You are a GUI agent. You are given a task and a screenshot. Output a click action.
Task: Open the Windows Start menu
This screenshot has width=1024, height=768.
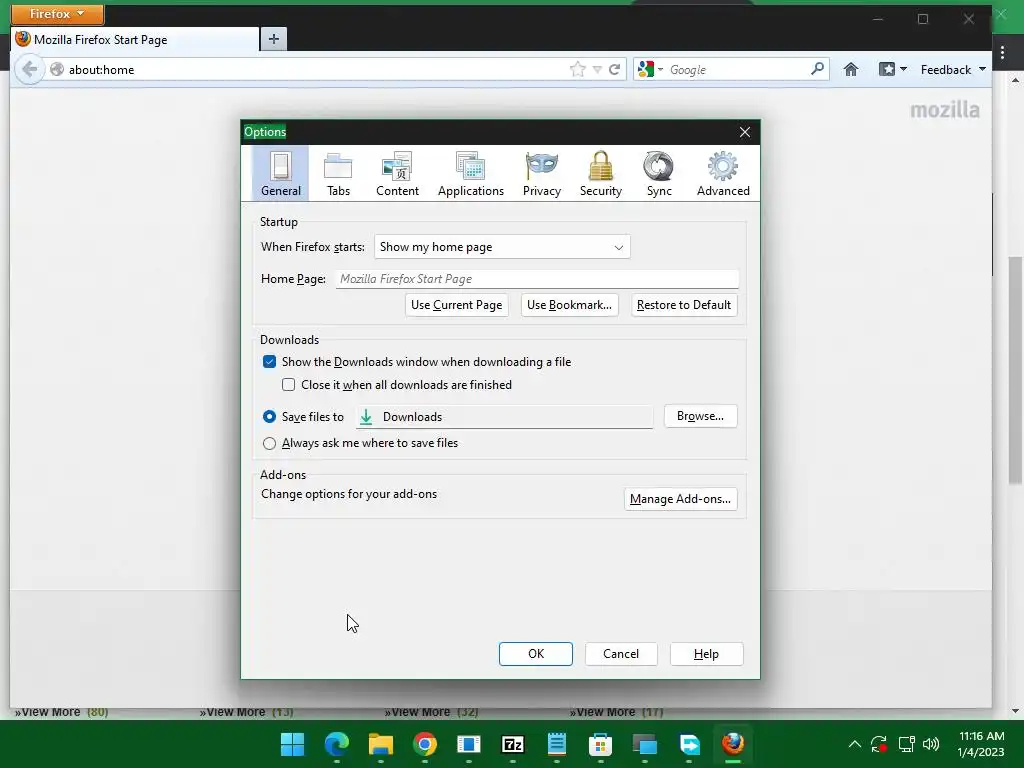point(292,744)
